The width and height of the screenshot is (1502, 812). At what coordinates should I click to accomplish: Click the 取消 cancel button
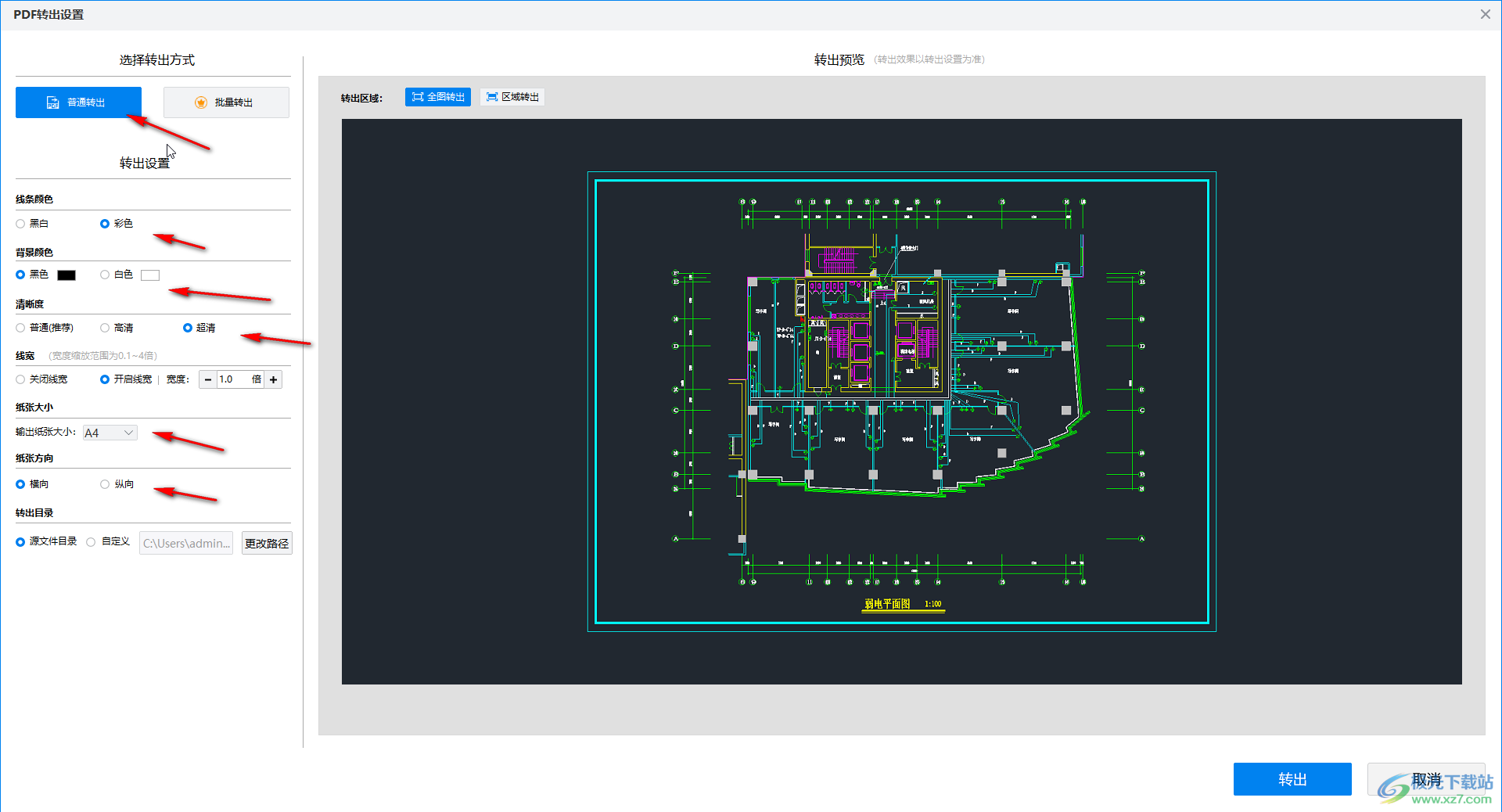point(1426,779)
